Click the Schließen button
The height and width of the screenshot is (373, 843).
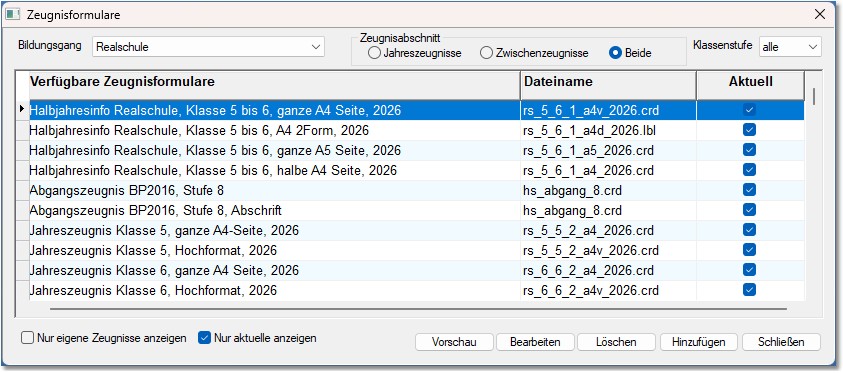(781, 342)
